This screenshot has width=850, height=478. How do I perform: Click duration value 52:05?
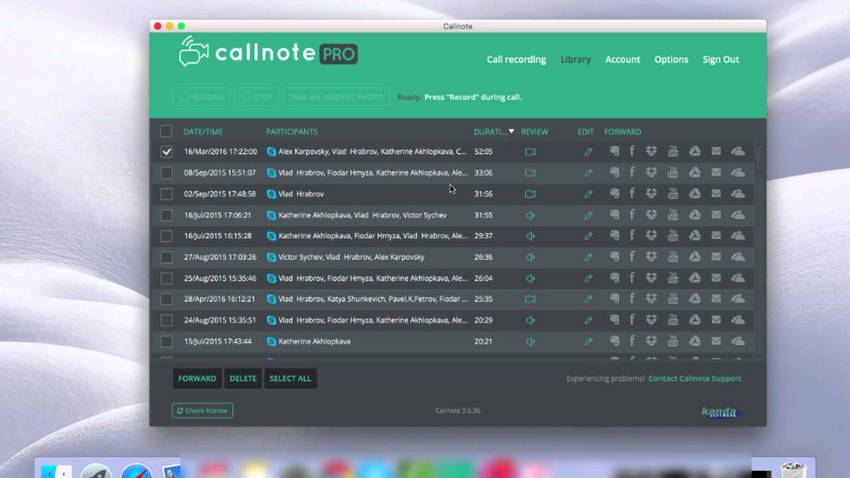coord(483,152)
